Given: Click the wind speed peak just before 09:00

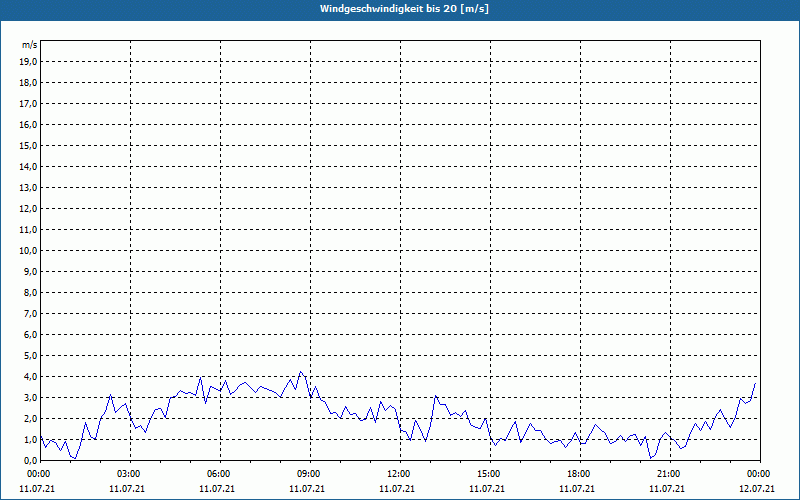Looking at the screenshot, I should [299, 373].
